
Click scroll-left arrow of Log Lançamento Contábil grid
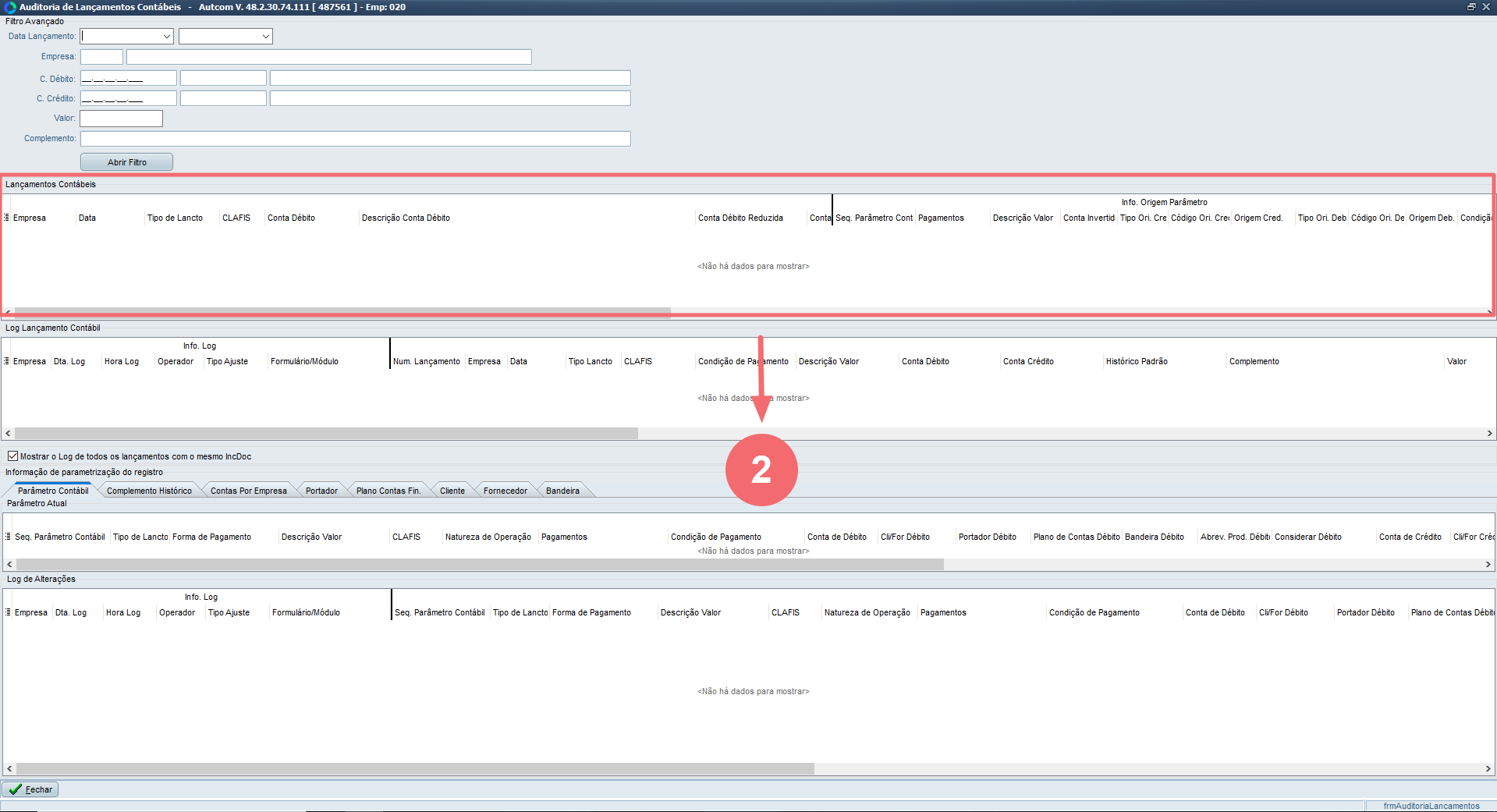coord(9,433)
